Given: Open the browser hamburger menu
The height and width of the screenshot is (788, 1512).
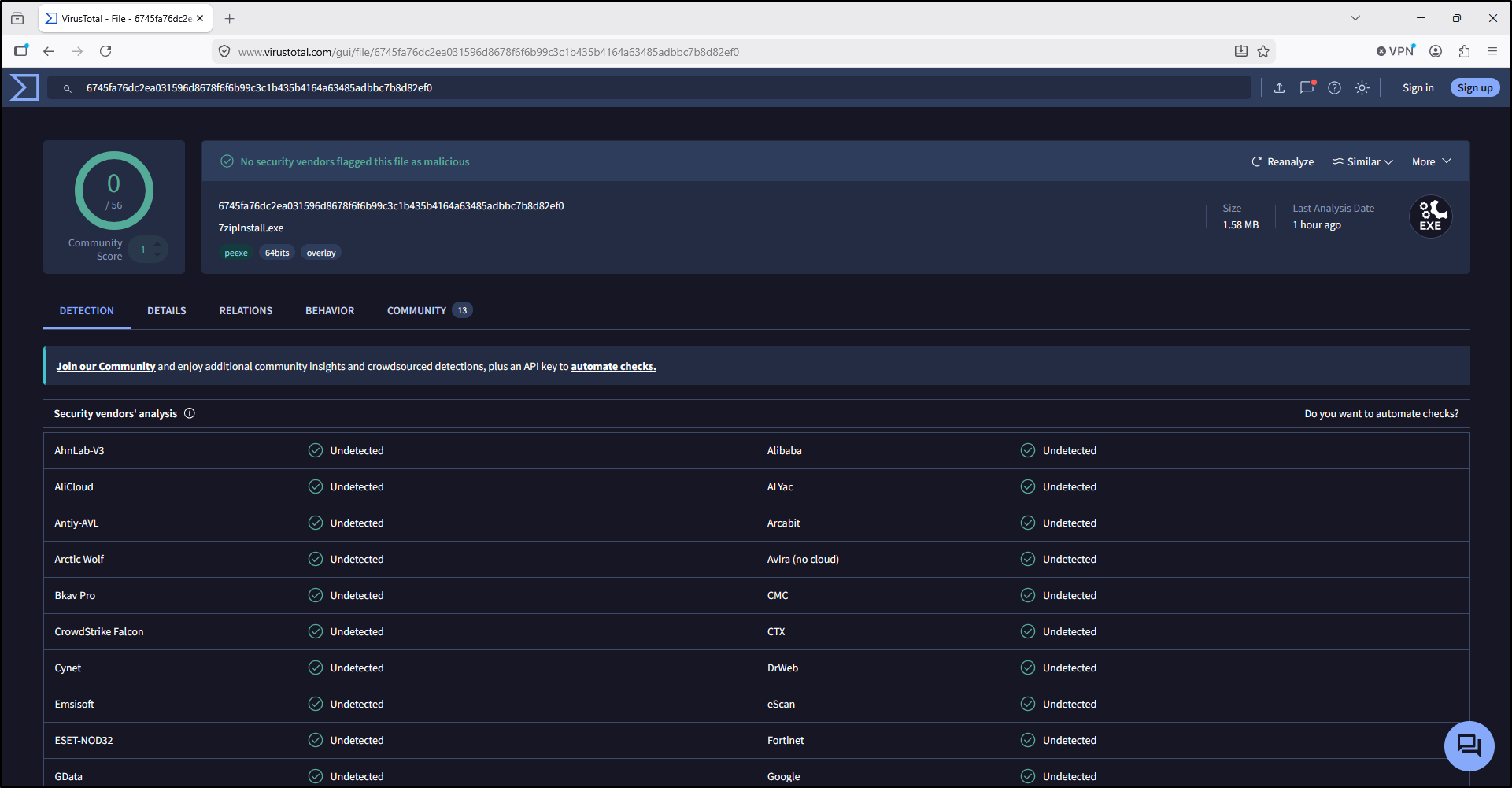Looking at the screenshot, I should [1492, 51].
